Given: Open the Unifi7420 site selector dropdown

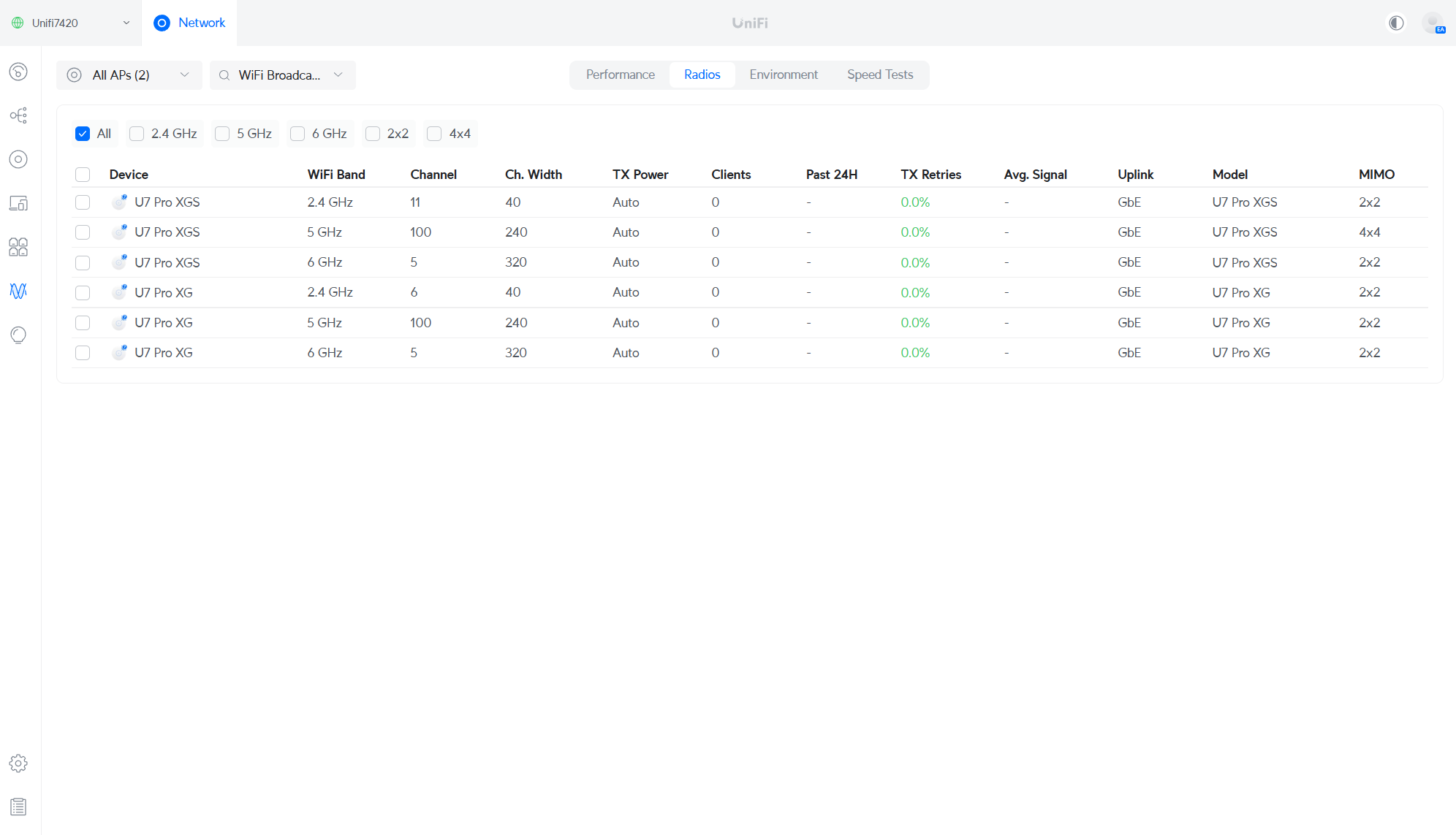Looking at the screenshot, I should tap(71, 23).
